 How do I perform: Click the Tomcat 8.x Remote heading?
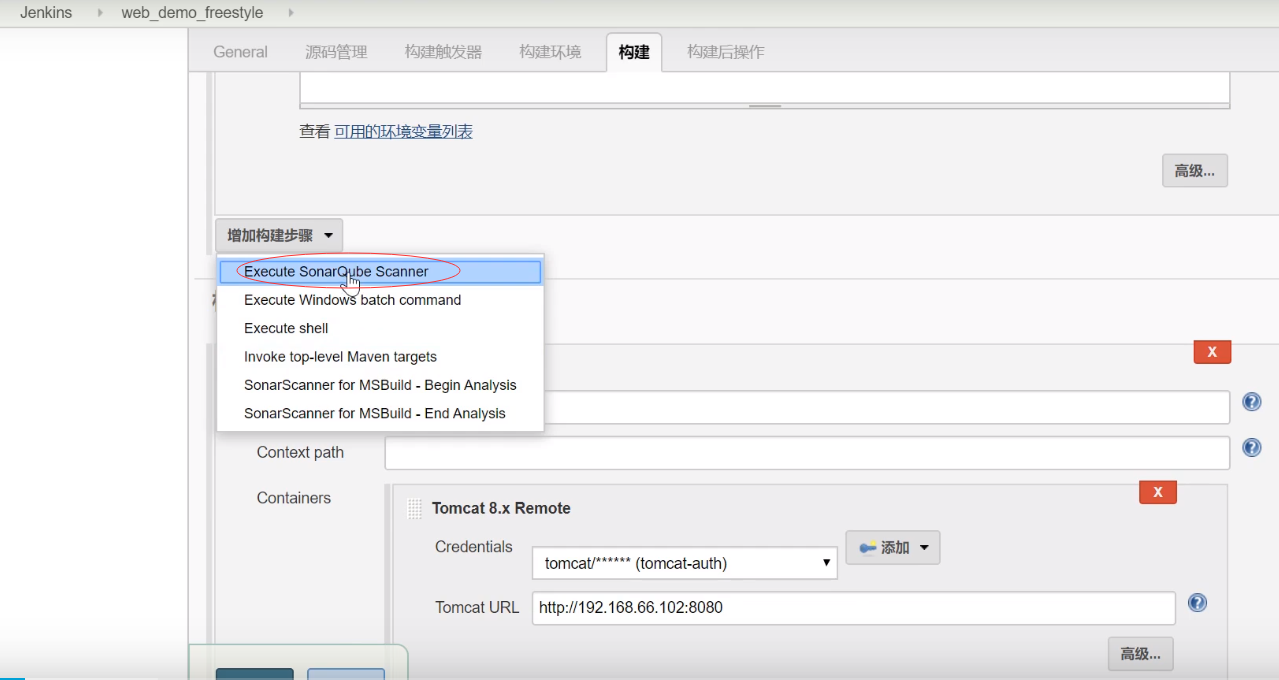[501, 508]
